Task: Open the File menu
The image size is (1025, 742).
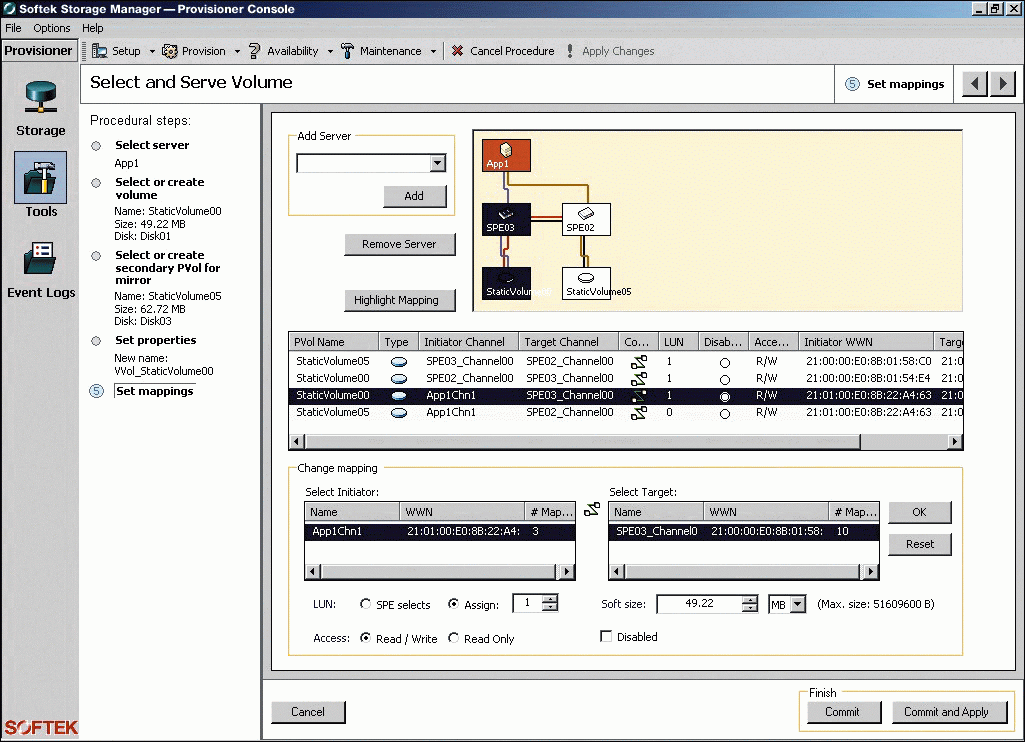Action: coord(13,28)
